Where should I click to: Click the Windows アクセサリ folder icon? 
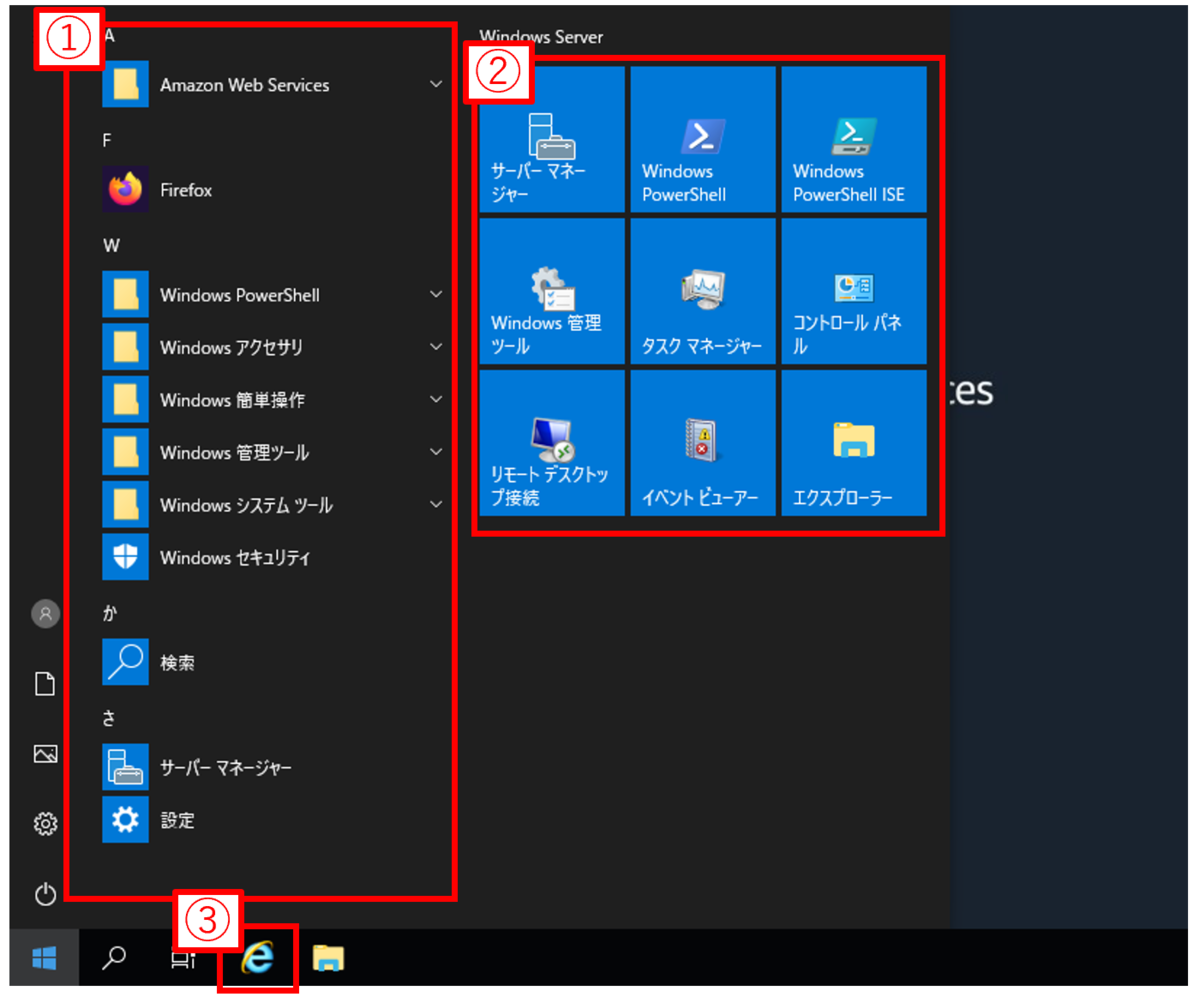pos(125,347)
